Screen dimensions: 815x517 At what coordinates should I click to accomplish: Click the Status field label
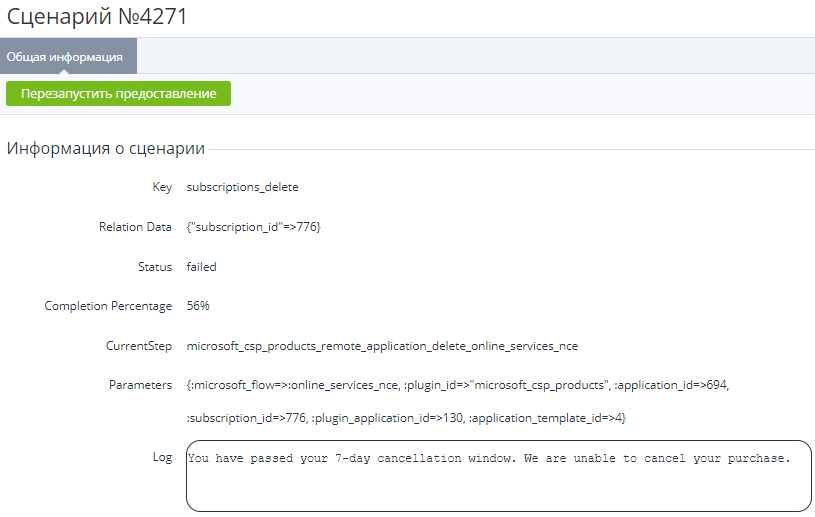click(x=155, y=267)
